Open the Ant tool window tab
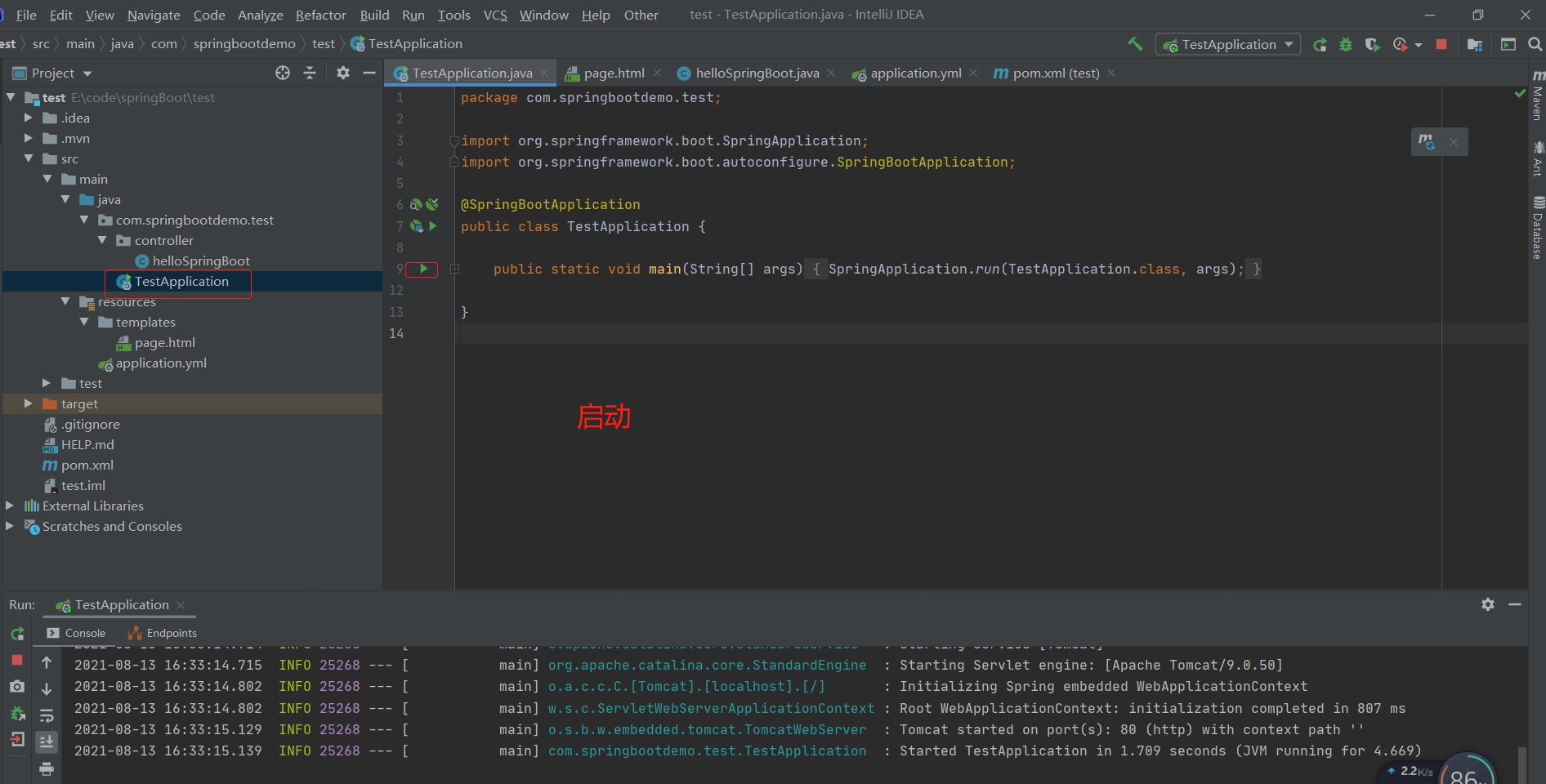Viewport: 1546px width, 784px height. tap(1538, 158)
